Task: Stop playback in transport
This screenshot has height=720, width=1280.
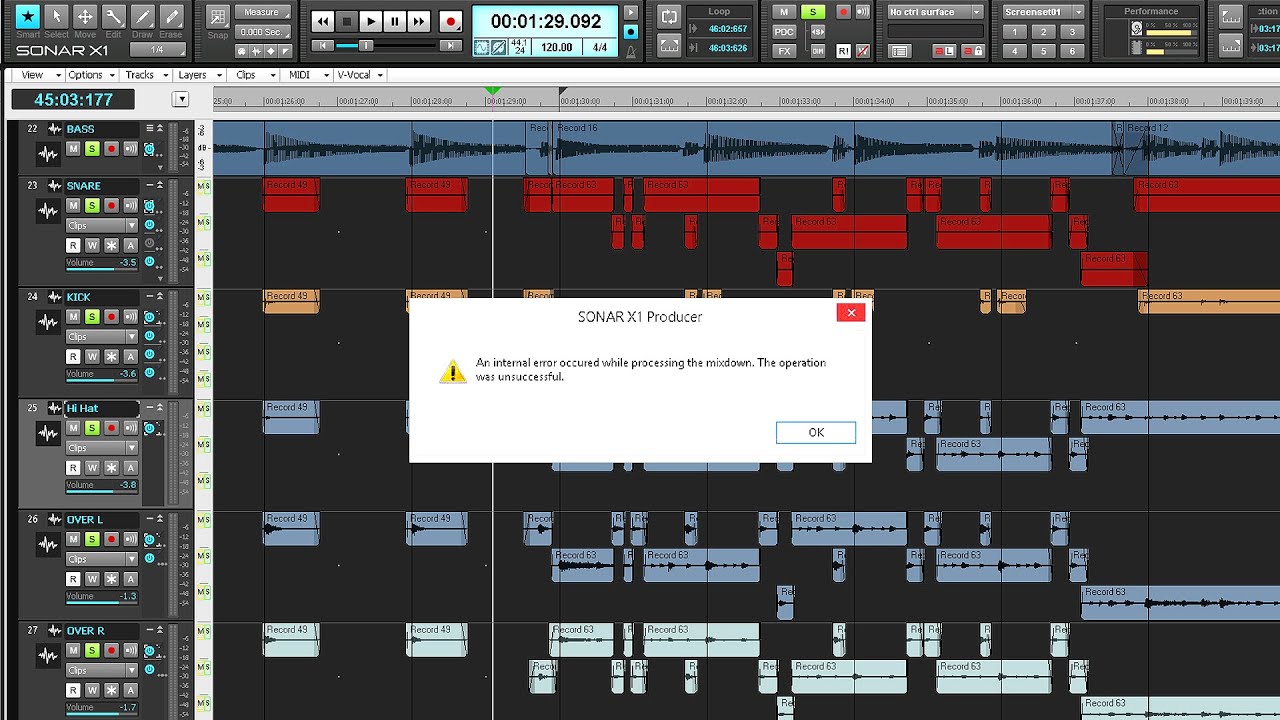Action: pos(347,21)
